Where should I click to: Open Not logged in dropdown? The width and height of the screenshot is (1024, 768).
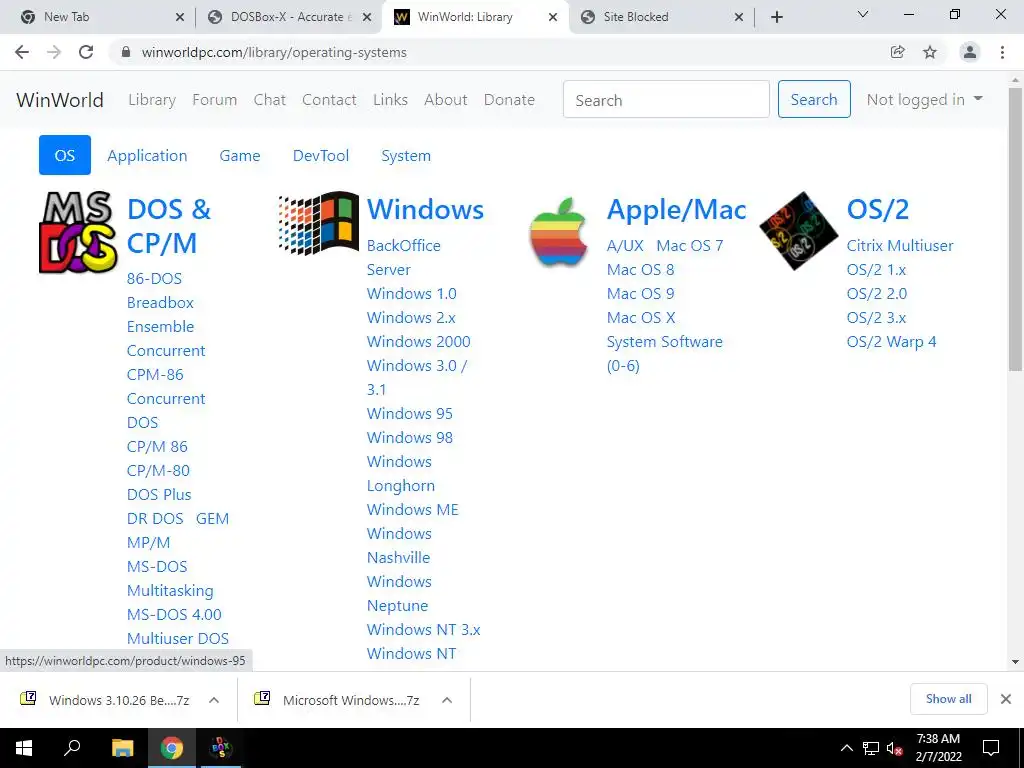coord(924,100)
